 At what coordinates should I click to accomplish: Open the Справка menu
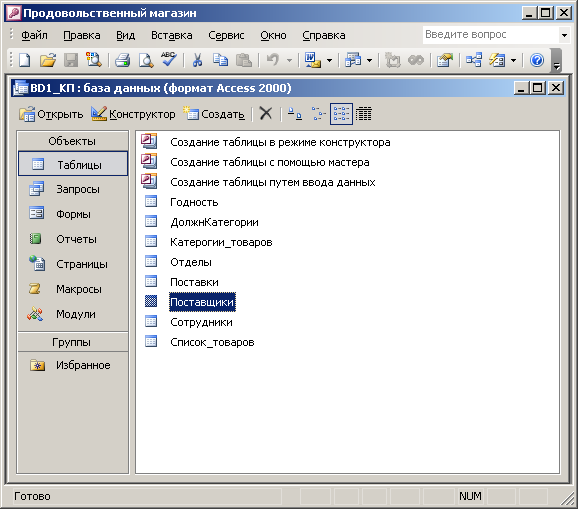(x=324, y=35)
